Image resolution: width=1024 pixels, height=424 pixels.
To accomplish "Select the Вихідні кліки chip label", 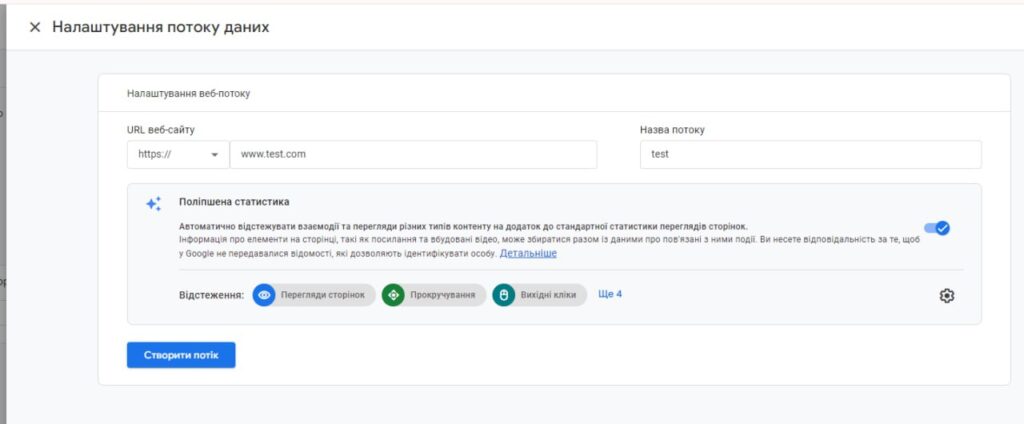I will [x=548, y=295].
